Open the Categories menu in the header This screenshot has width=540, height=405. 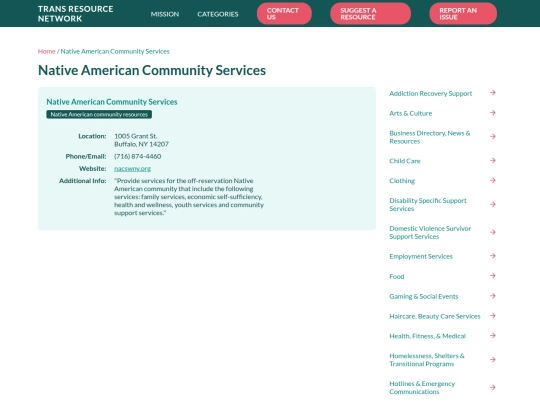click(x=218, y=14)
